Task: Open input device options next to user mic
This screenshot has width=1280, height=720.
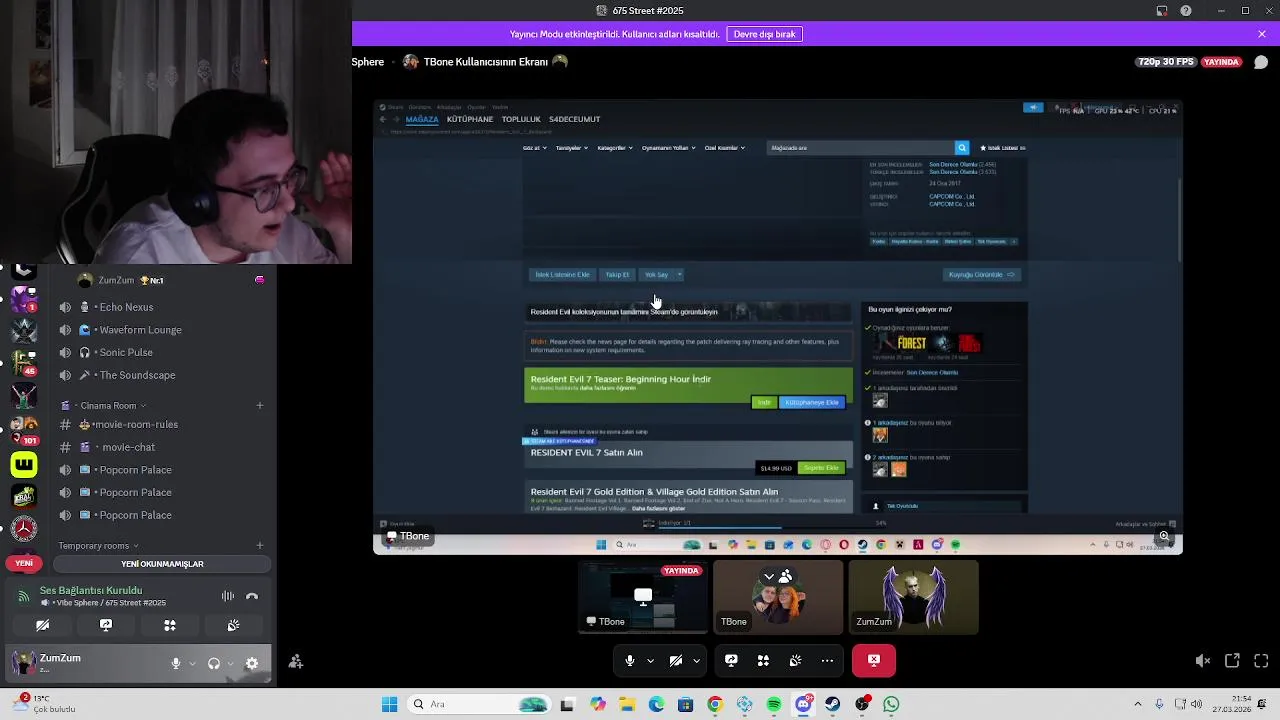Action: click(x=192, y=663)
